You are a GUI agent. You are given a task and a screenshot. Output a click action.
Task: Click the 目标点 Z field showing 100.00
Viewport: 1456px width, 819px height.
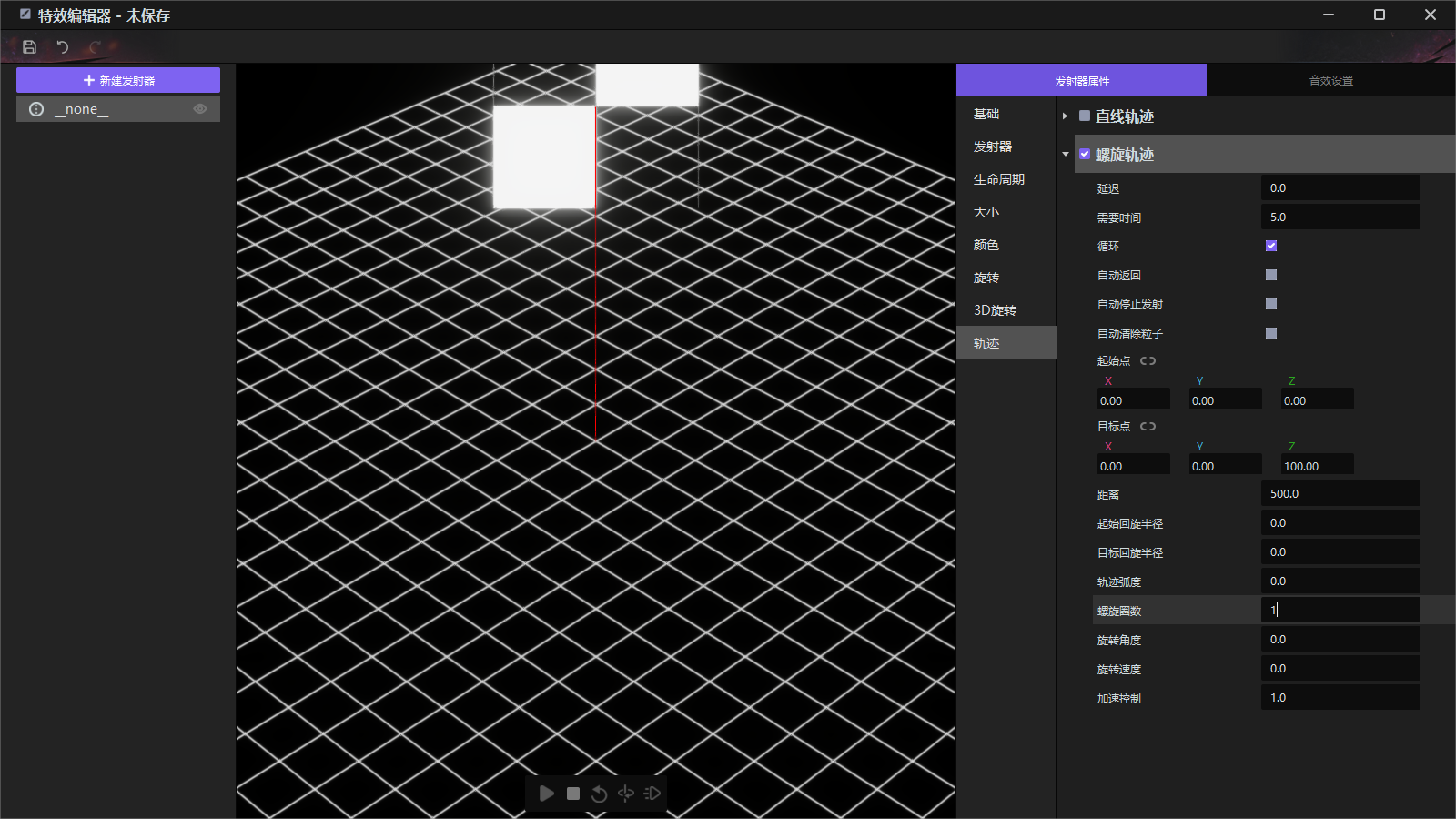tap(1317, 466)
